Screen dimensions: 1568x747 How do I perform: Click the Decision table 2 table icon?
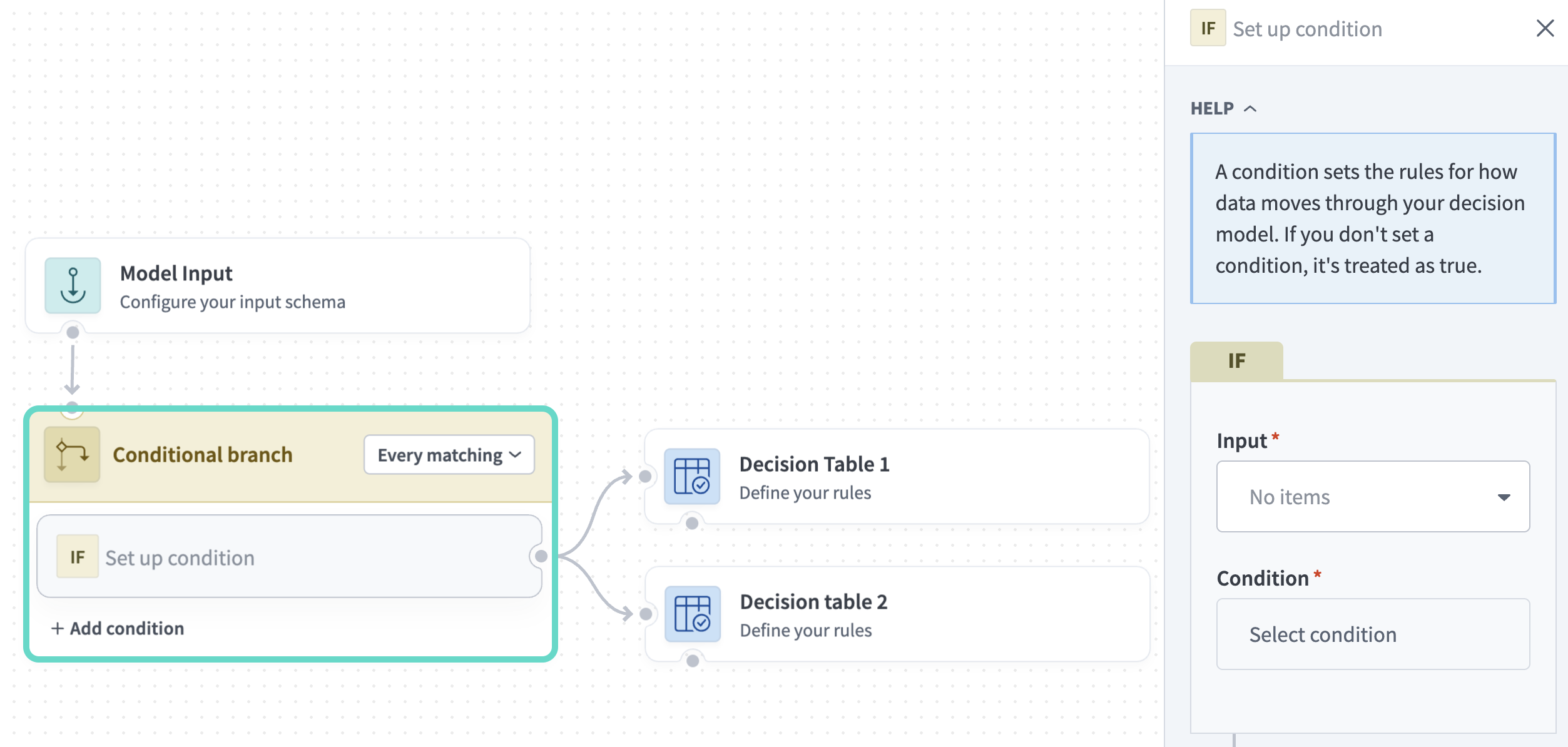692,615
